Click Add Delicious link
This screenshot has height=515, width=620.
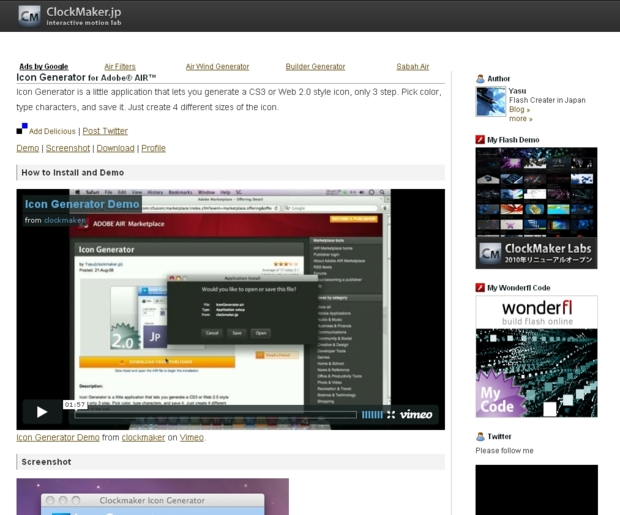point(52,131)
